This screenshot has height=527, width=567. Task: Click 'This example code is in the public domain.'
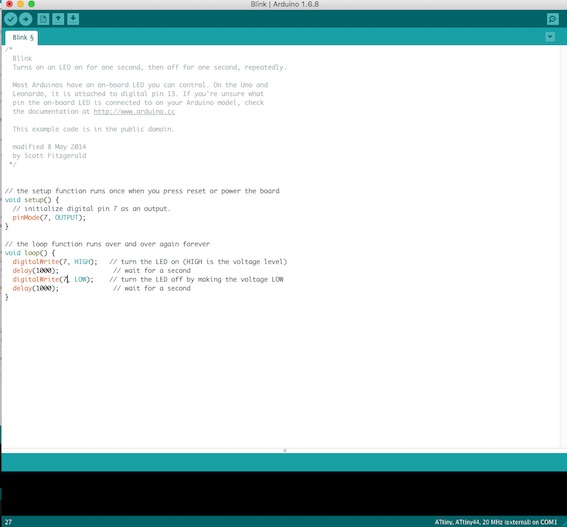93,129
